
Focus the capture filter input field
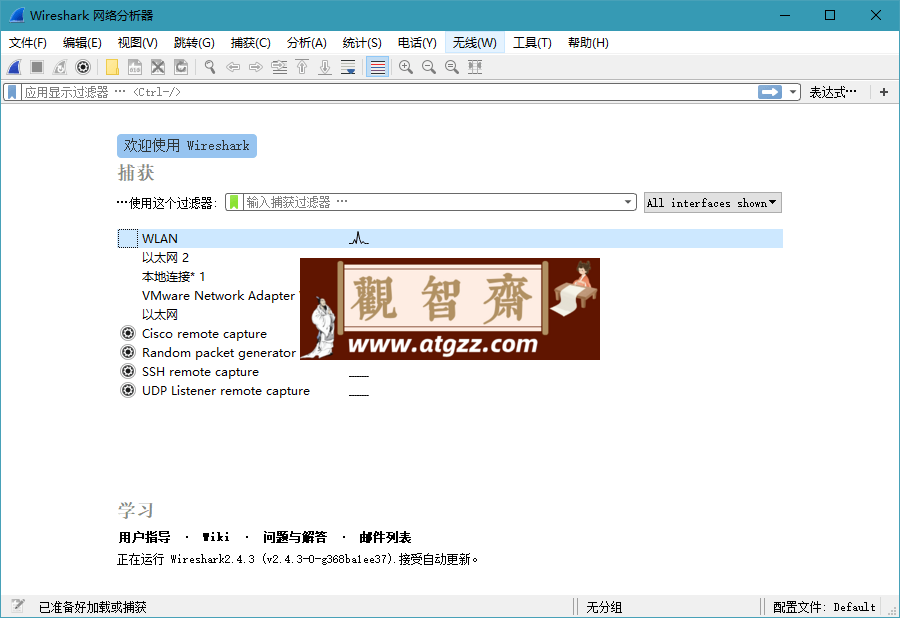(x=433, y=202)
